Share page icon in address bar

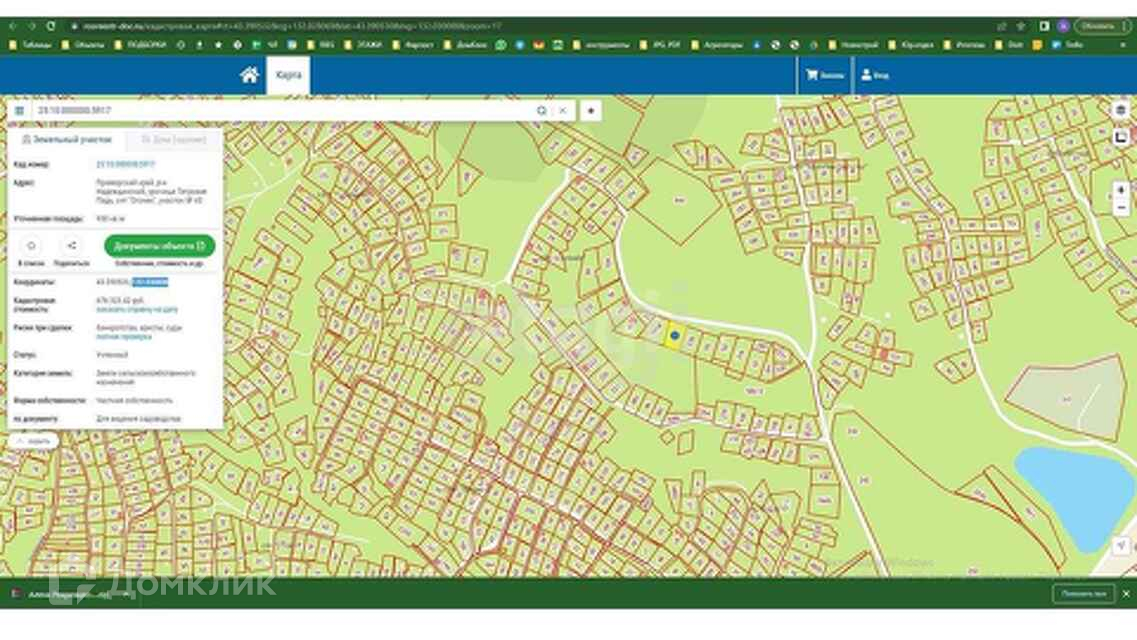pos(1002,26)
